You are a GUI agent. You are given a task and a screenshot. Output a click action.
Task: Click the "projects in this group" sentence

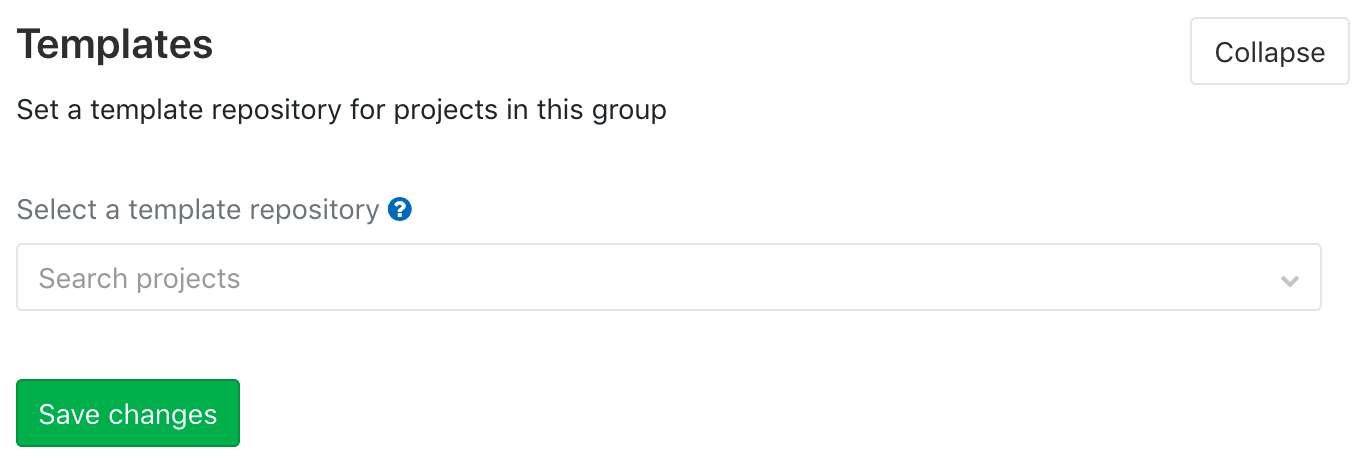coord(342,109)
